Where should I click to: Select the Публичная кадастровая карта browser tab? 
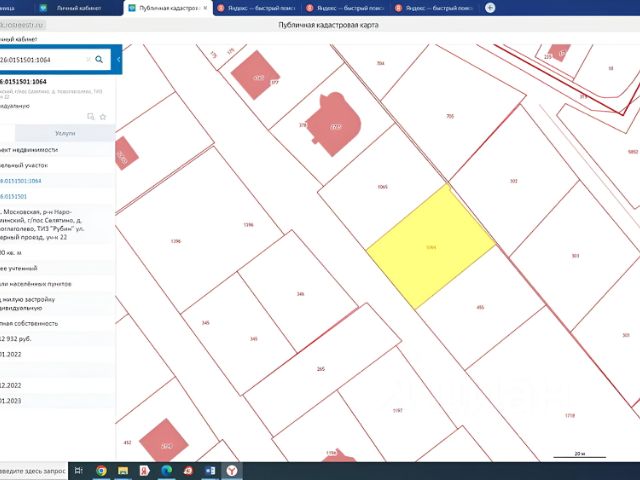(168, 8)
